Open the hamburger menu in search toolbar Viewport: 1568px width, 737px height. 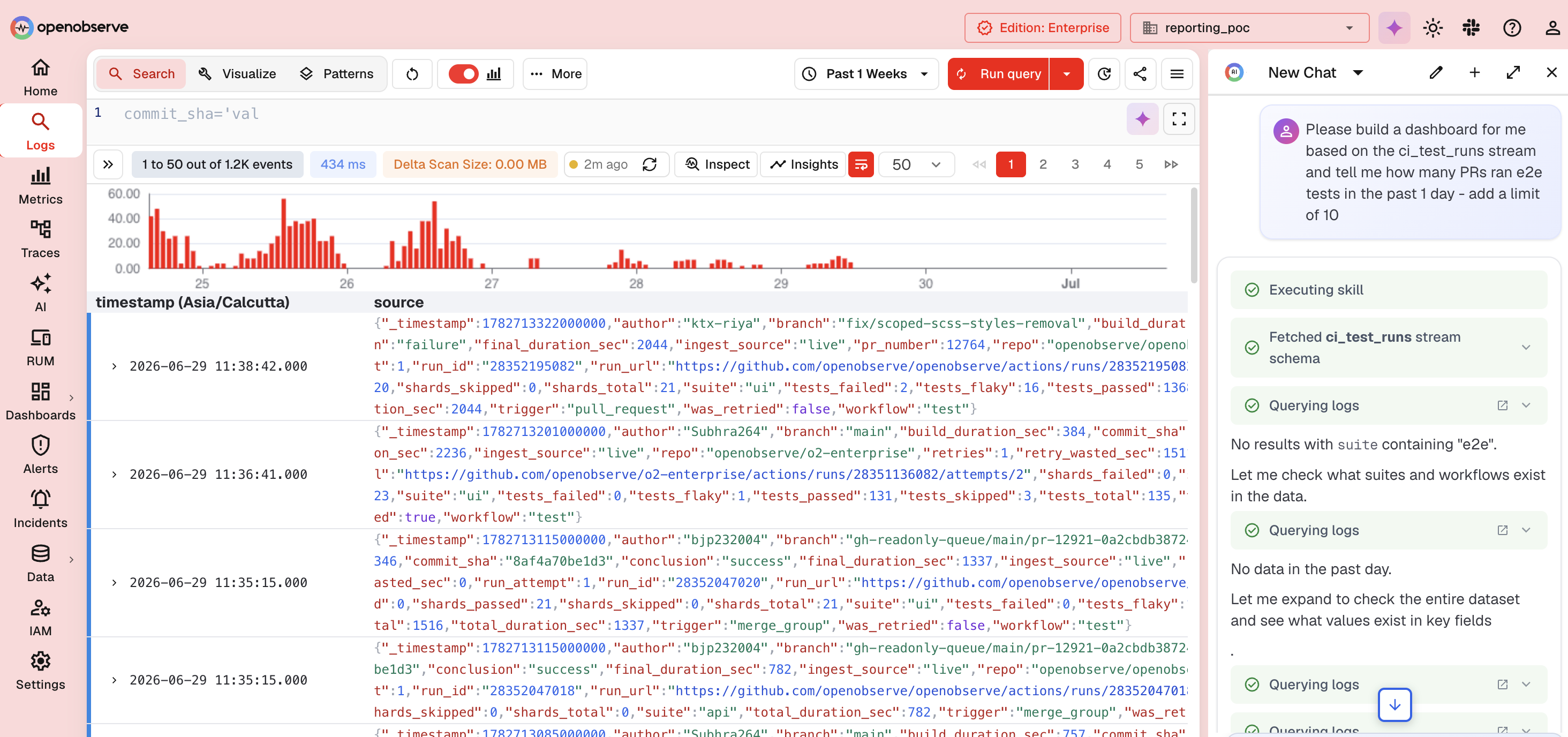pyautogui.click(x=1177, y=73)
